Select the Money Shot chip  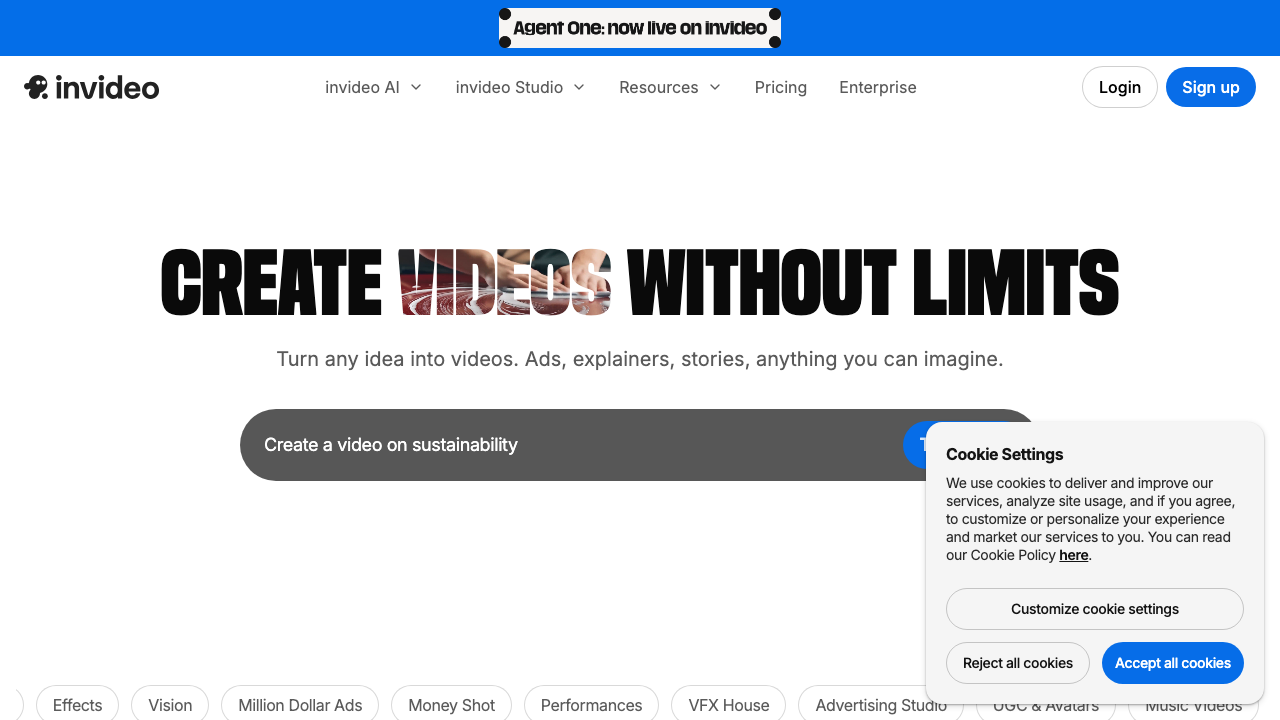(451, 704)
